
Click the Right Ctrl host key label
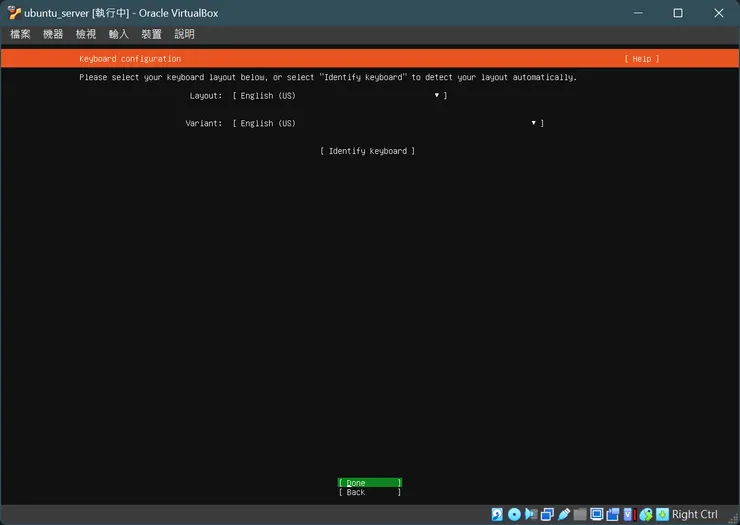point(694,514)
